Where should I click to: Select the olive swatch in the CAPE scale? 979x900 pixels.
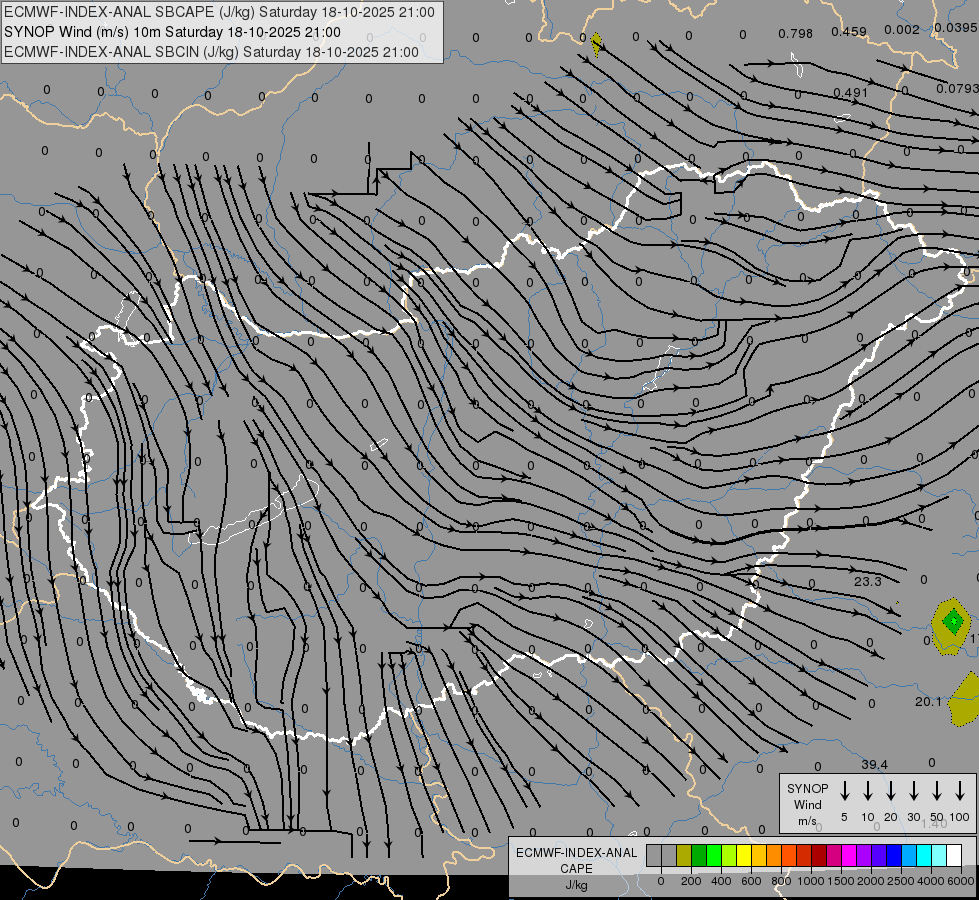tap(684, 855)
